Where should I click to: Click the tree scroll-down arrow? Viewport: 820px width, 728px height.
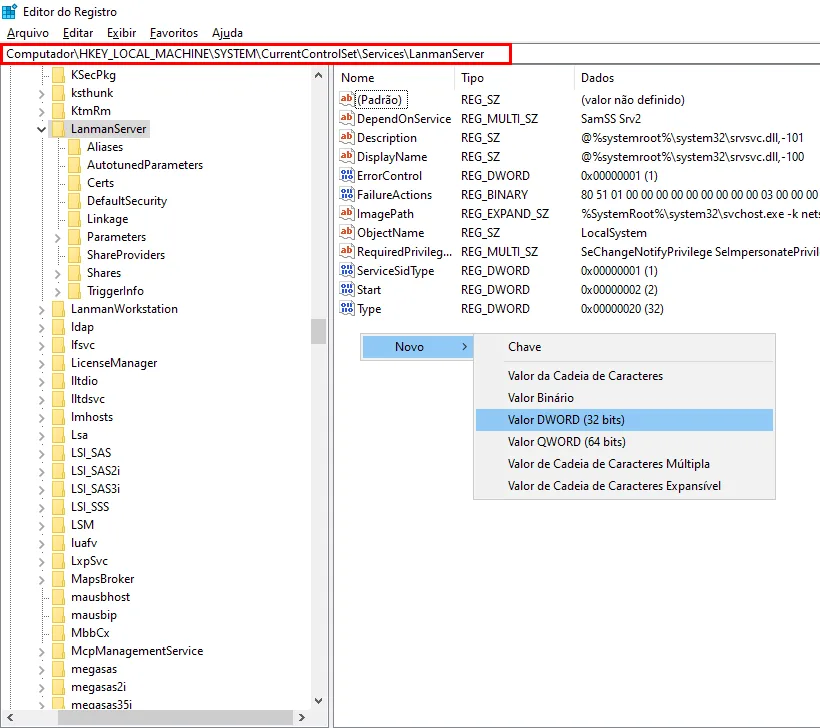pos(318,701)
